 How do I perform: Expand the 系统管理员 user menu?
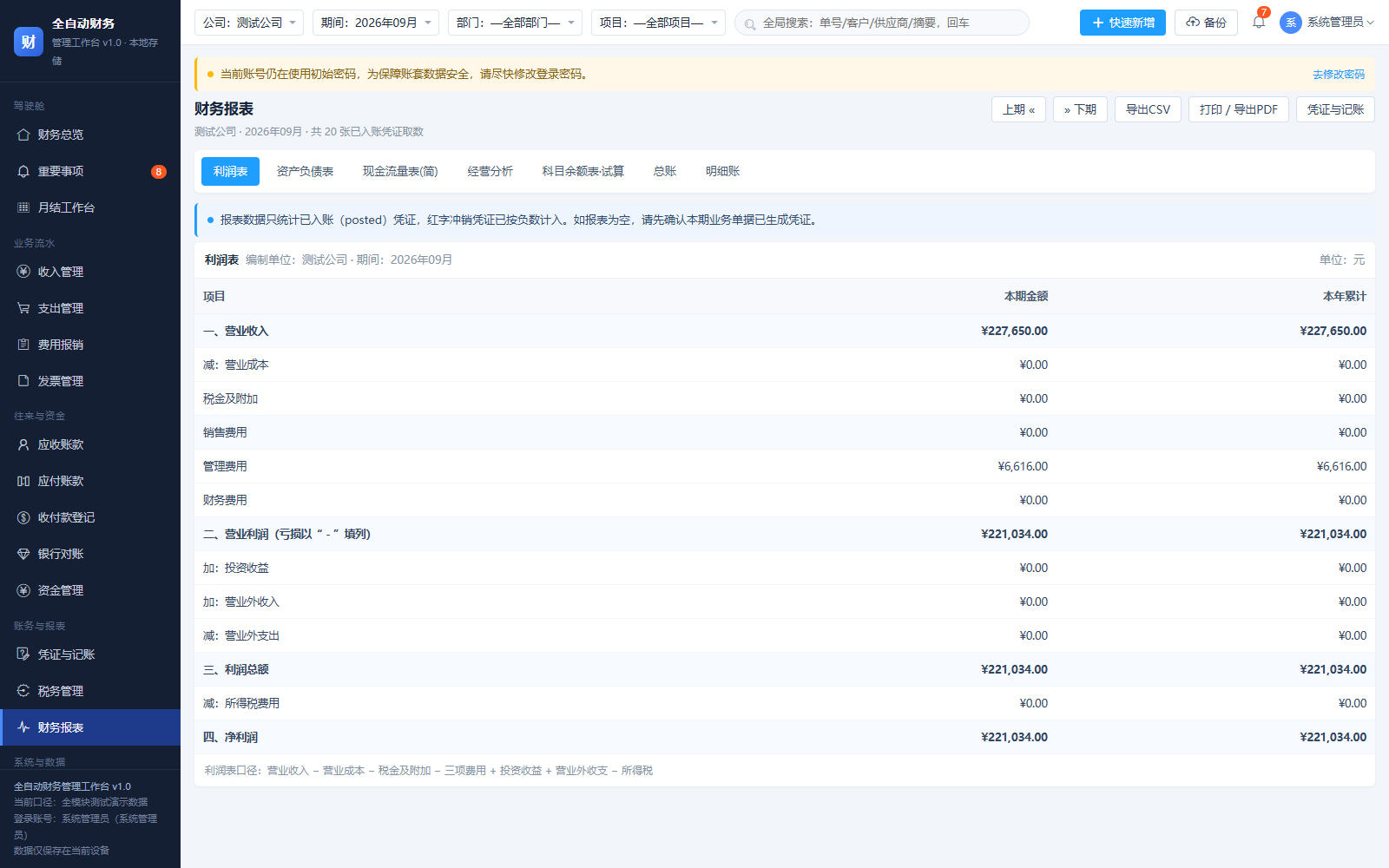(1327, 23)
